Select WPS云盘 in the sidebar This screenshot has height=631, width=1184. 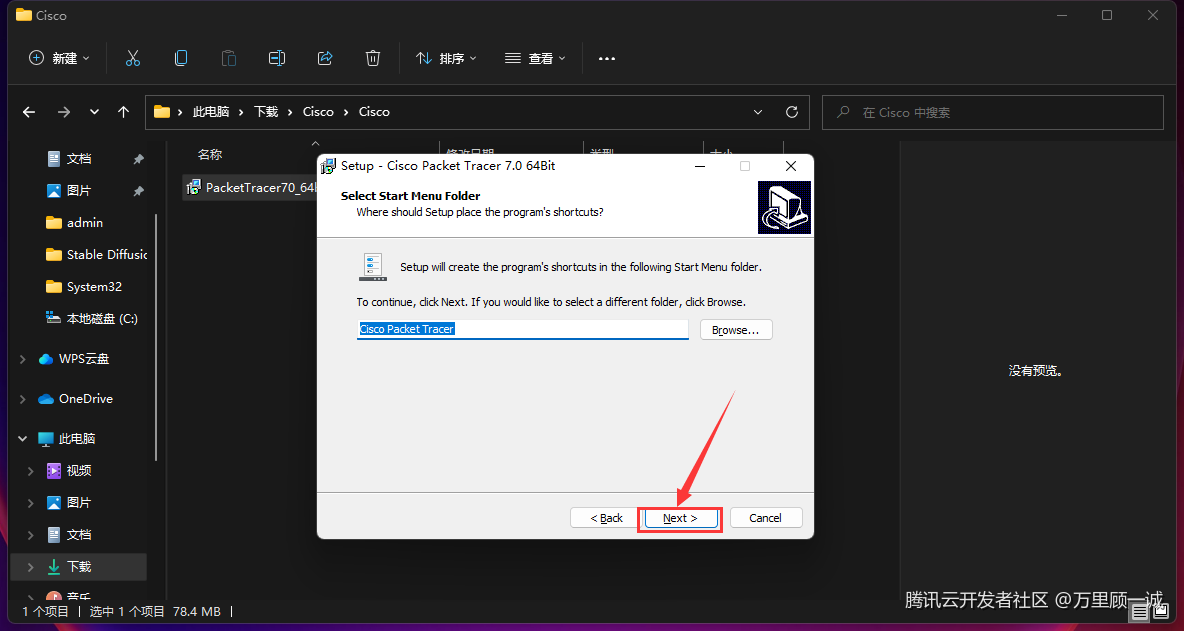(x=84, y=359)
